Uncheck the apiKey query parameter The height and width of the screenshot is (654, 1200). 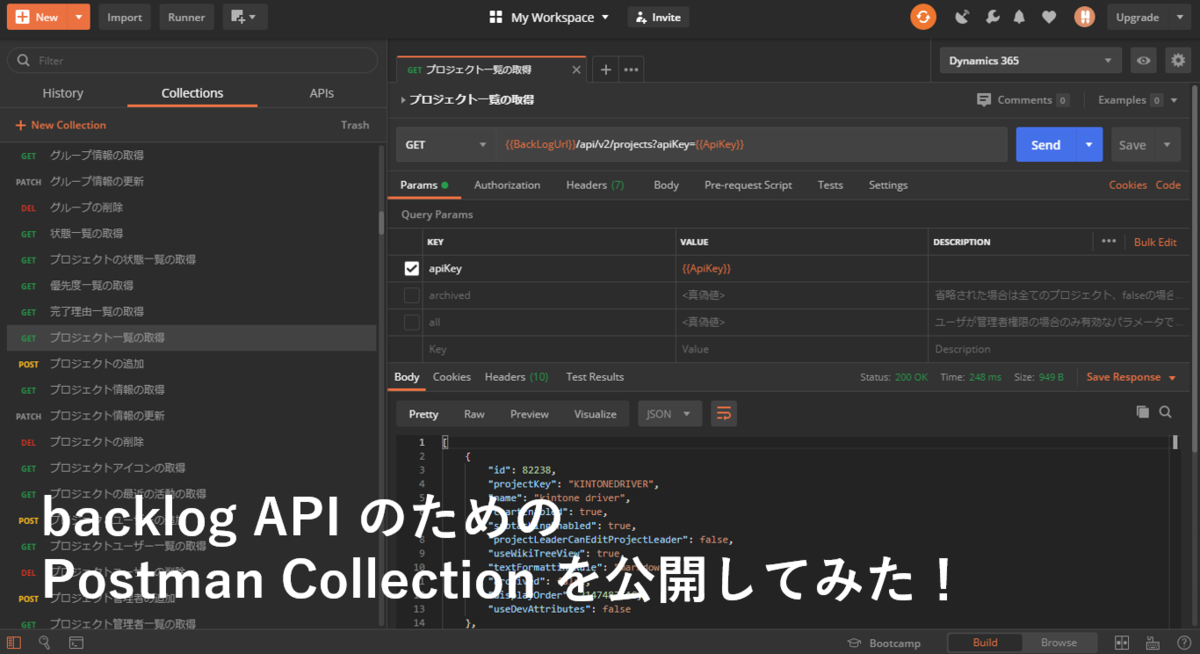tap(411, 268)
